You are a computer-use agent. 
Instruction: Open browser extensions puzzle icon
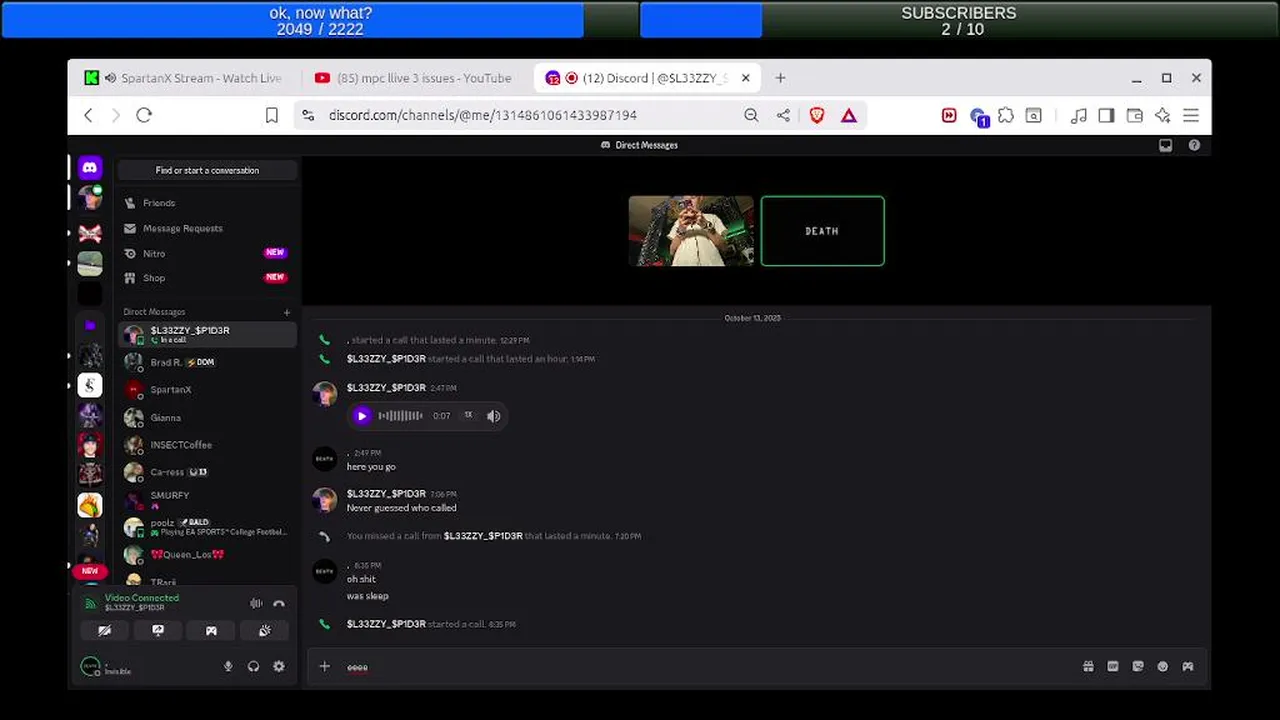tap(1006, 115)
